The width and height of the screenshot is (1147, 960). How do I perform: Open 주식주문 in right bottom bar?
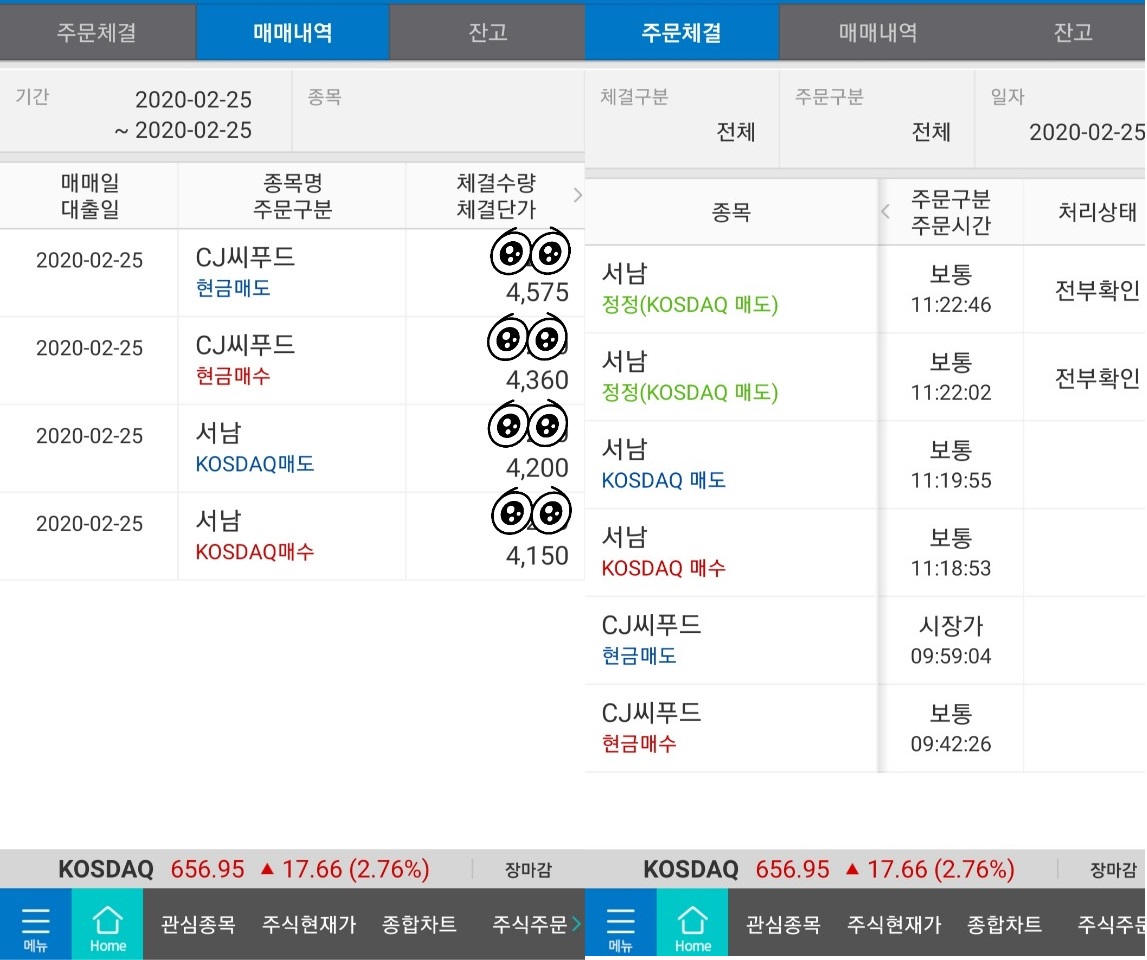click(1112, 924)
